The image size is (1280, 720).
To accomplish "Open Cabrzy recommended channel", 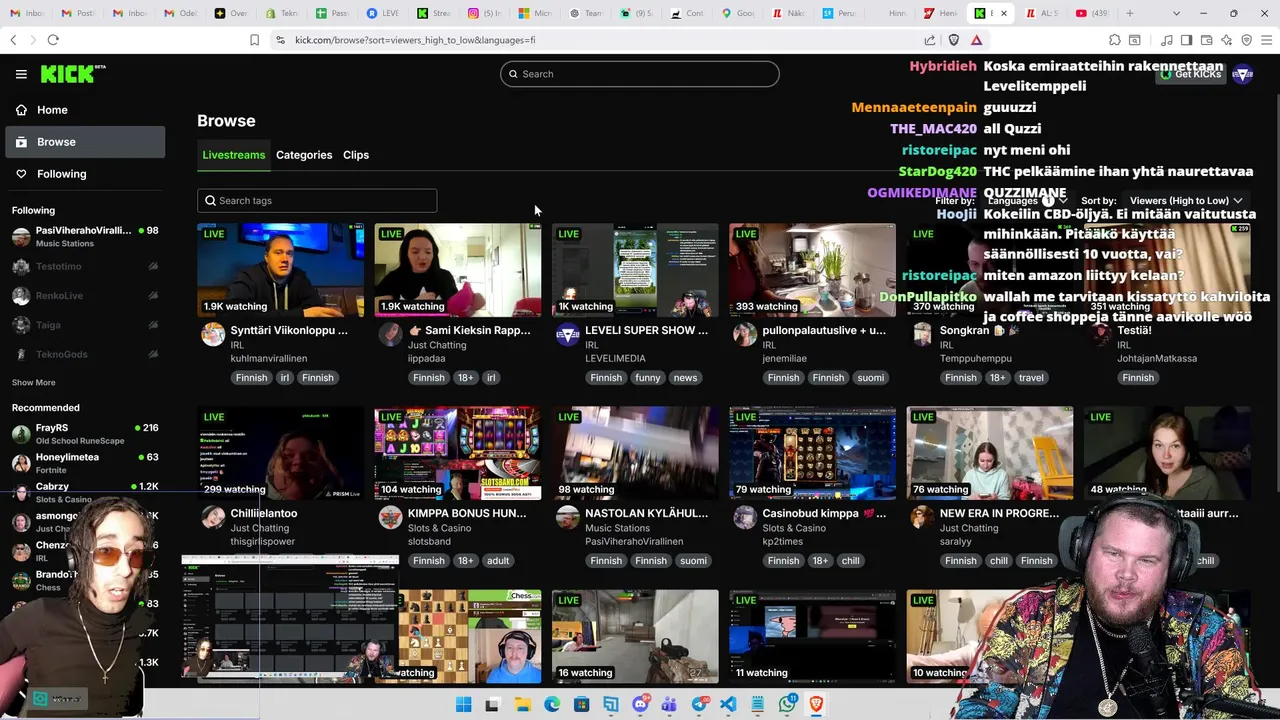I will (x=85, y=492).
